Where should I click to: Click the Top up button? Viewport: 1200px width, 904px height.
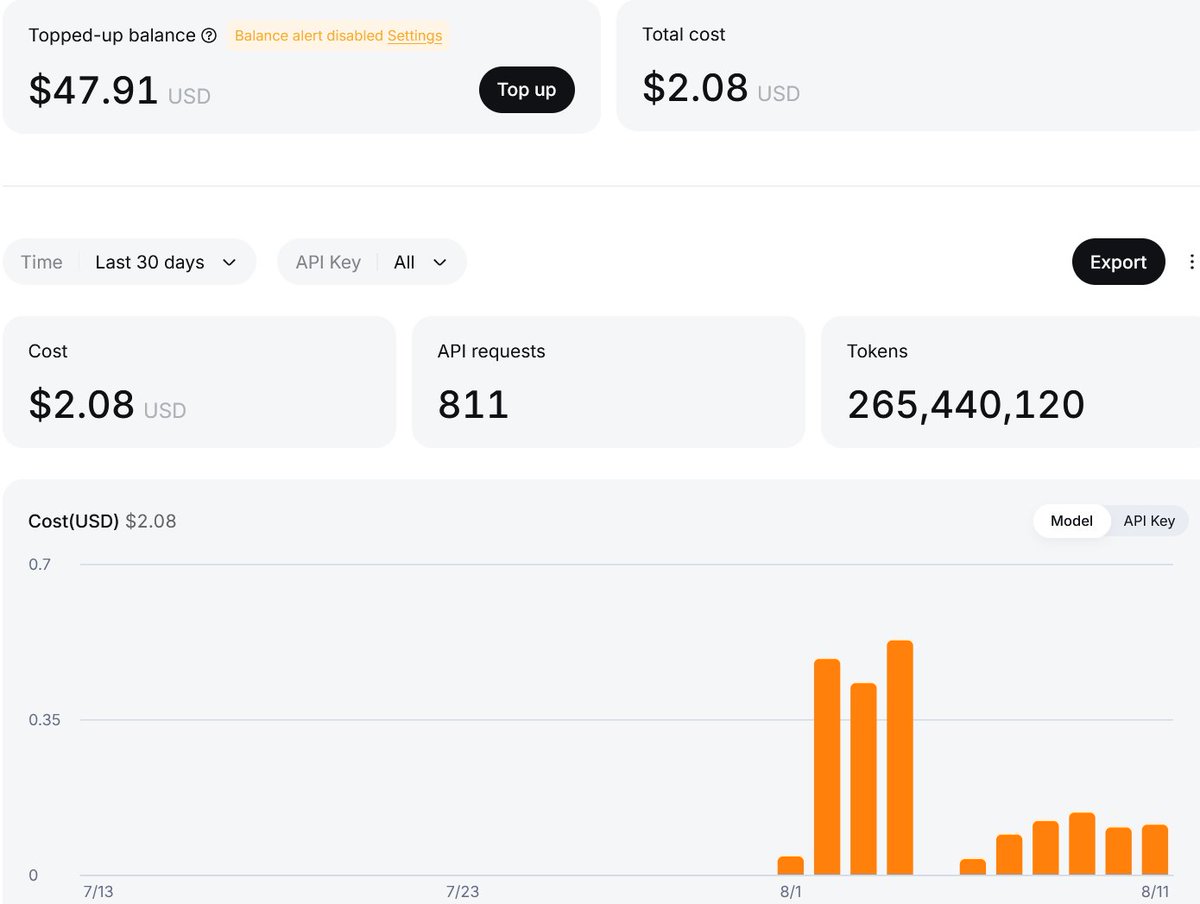(x=527, y=90)
